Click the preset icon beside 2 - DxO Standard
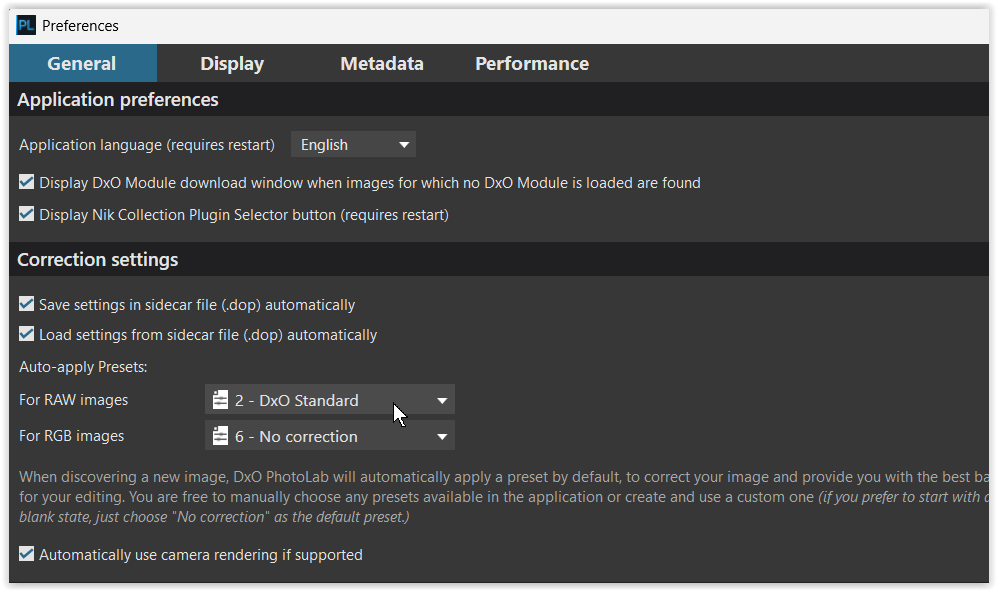Screen dimensions: 997x591 pyautogui.click(x=221, y=400)
